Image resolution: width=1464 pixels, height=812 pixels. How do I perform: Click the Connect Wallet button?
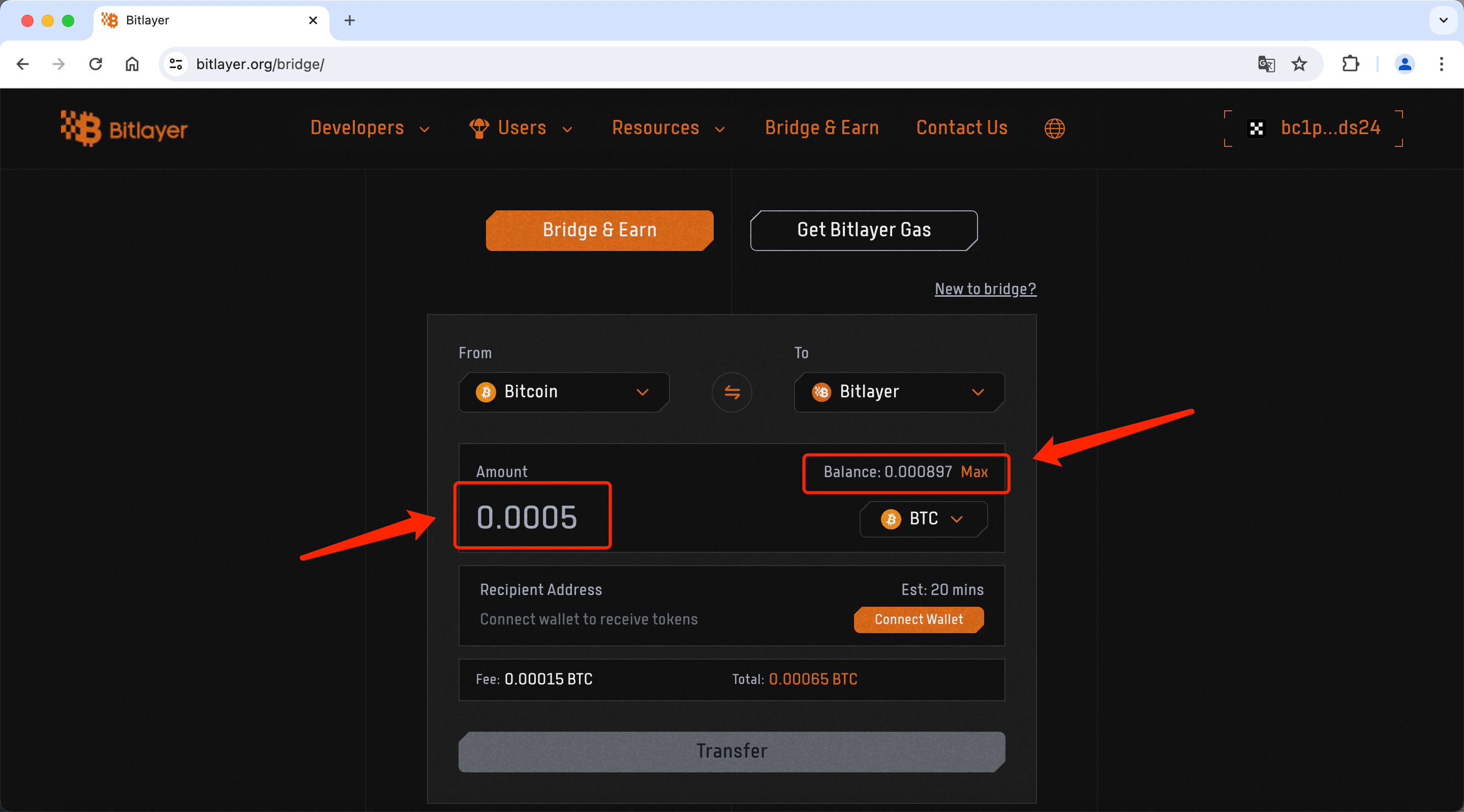point(919,619)
